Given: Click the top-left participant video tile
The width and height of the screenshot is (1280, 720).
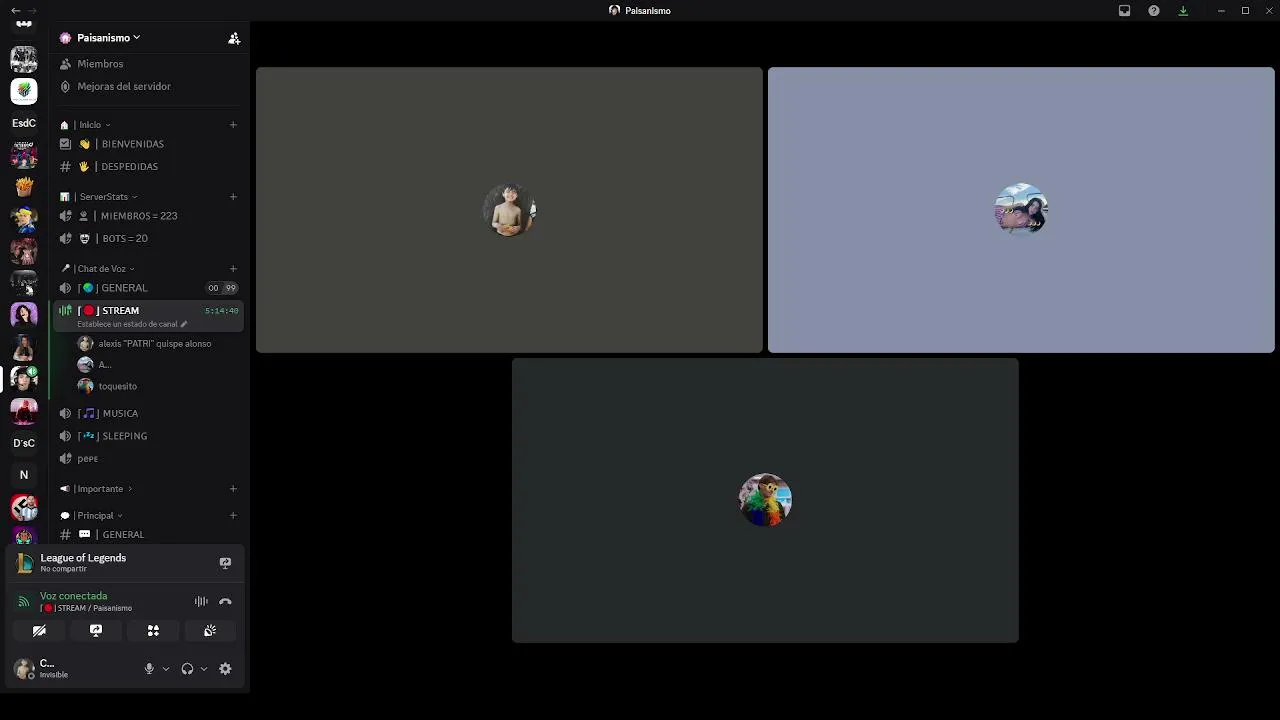Looking at the screenshot, I should tap(509, 210).
